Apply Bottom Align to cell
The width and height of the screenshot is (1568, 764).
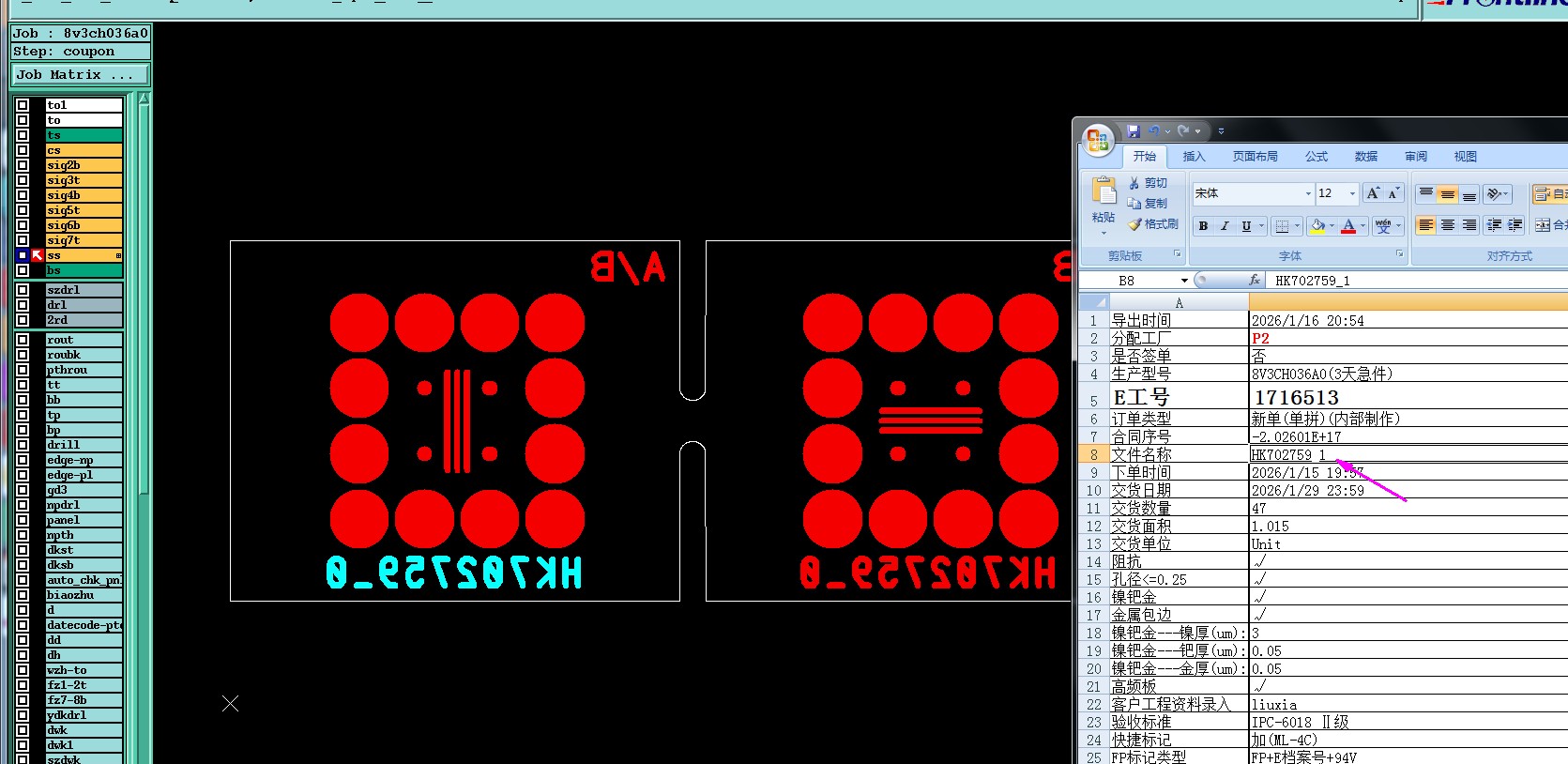point(1469,193)
